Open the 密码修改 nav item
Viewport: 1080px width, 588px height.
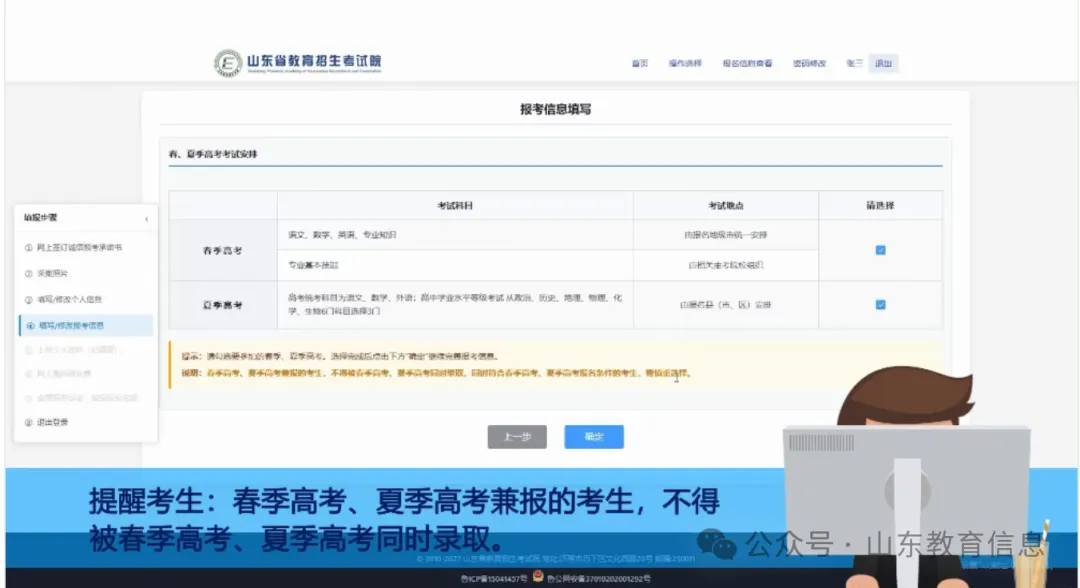point(809,63)
